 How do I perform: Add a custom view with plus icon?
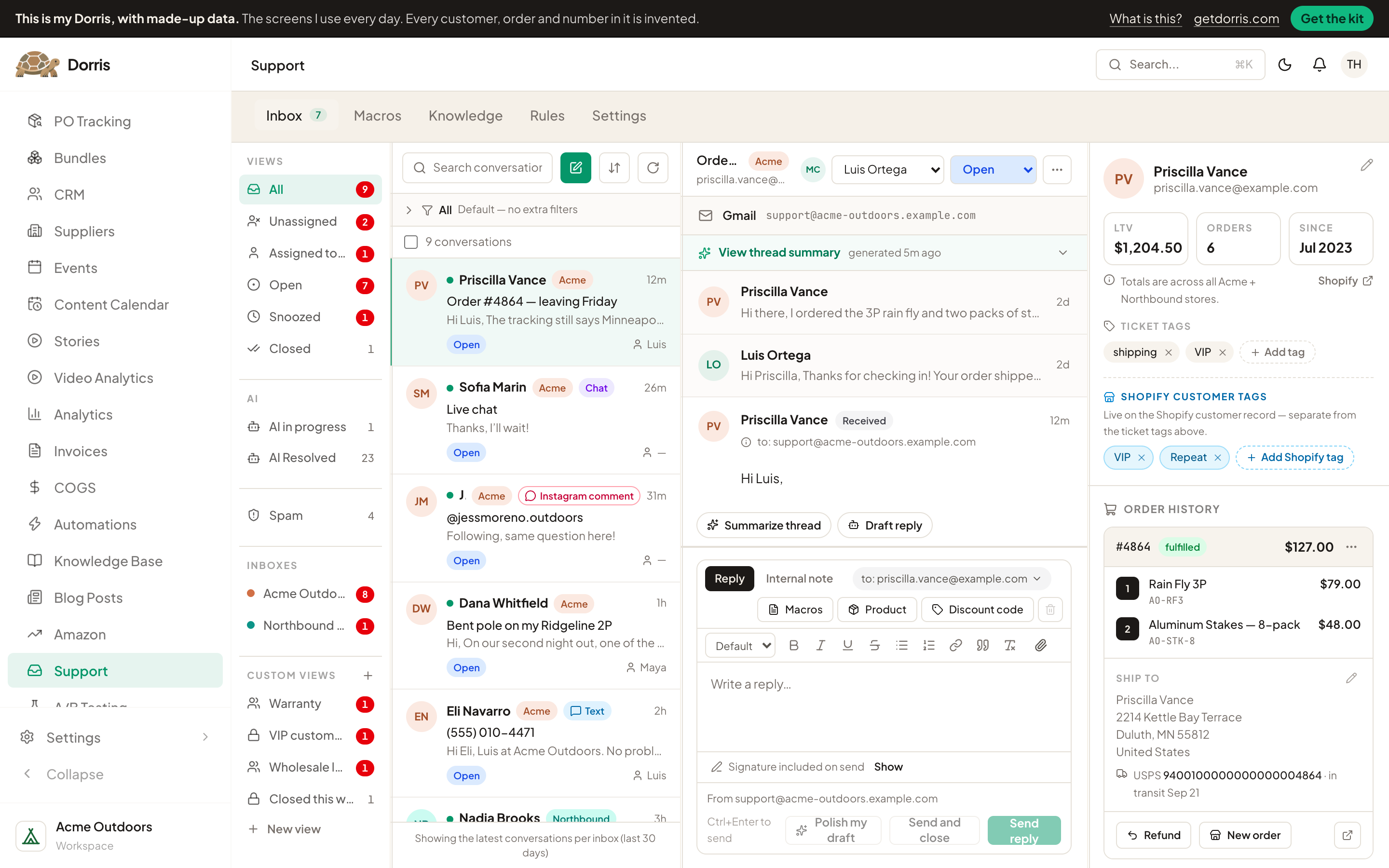coord(368,675)
